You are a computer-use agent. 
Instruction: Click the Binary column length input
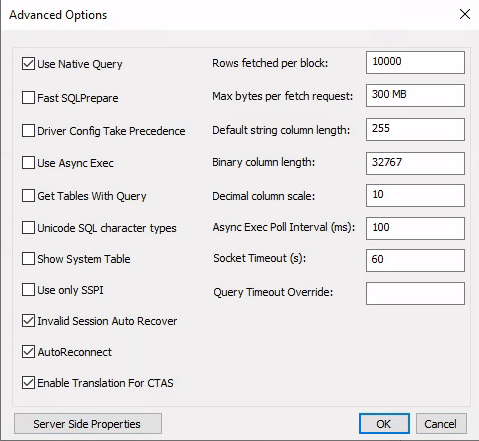click(415, 163)
